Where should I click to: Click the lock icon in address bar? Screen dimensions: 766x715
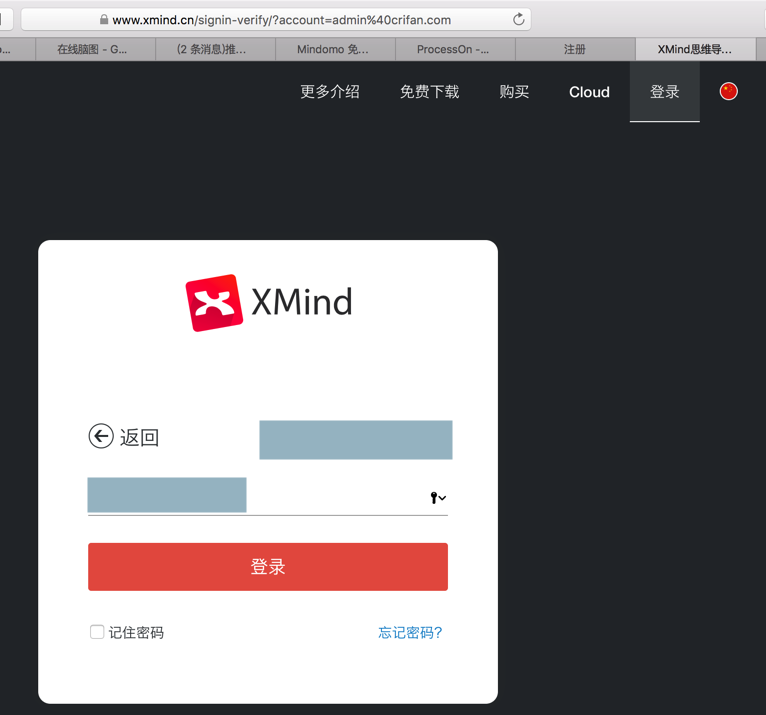point(104,20)
